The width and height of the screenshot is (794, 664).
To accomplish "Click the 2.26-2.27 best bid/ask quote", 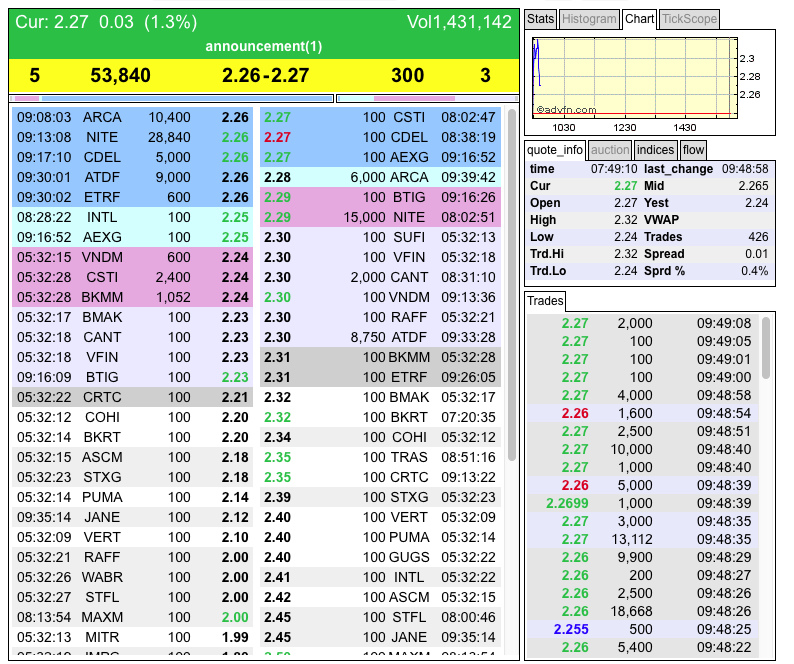I will [x=265, y=75].
